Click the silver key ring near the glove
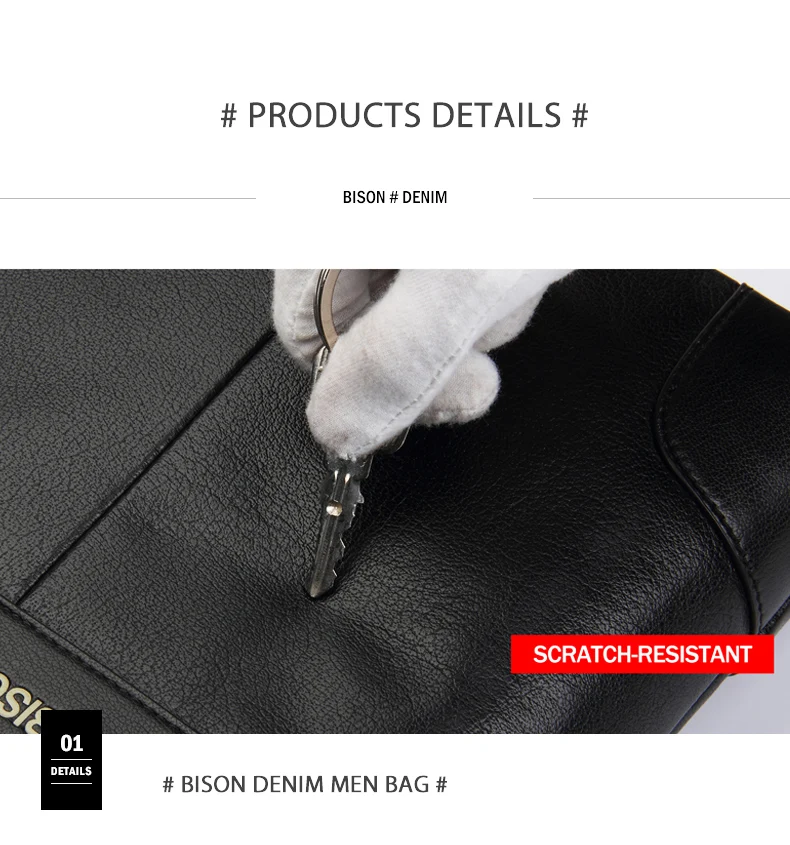This screenshot has width=790, height=845. (x=329, y=310)
